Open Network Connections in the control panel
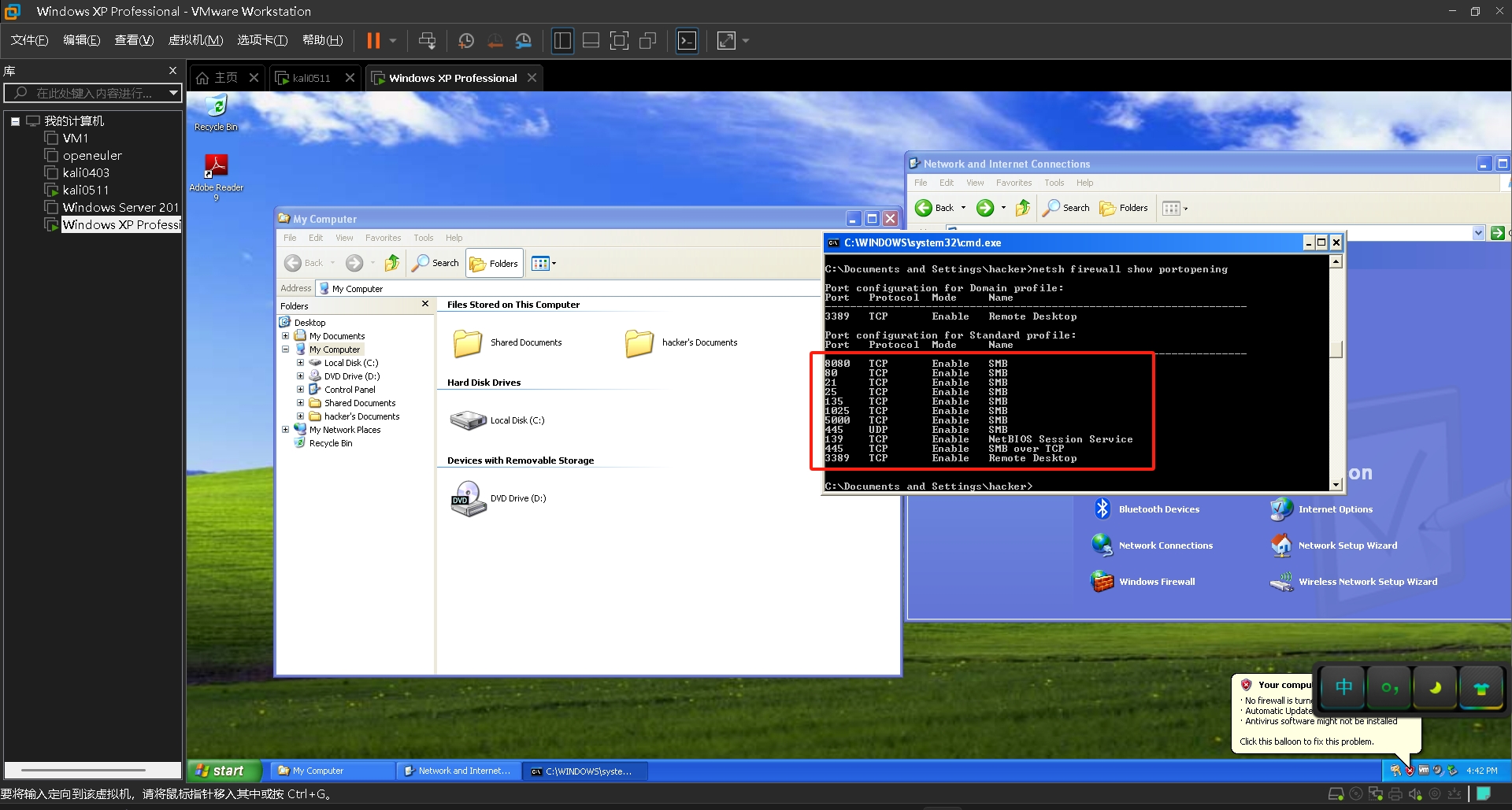The image size is (1512, 810). pyautogui.click(x=1152, y=546)
